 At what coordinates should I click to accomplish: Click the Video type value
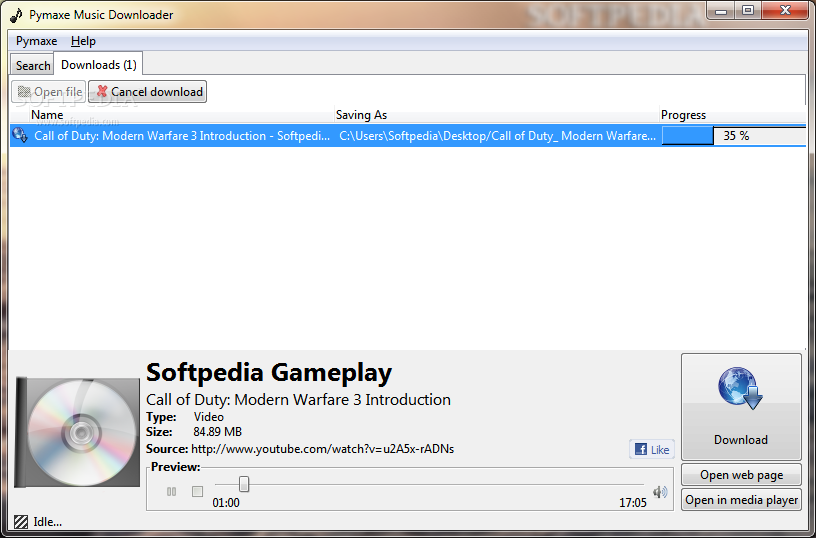click(x=209, y=417)
